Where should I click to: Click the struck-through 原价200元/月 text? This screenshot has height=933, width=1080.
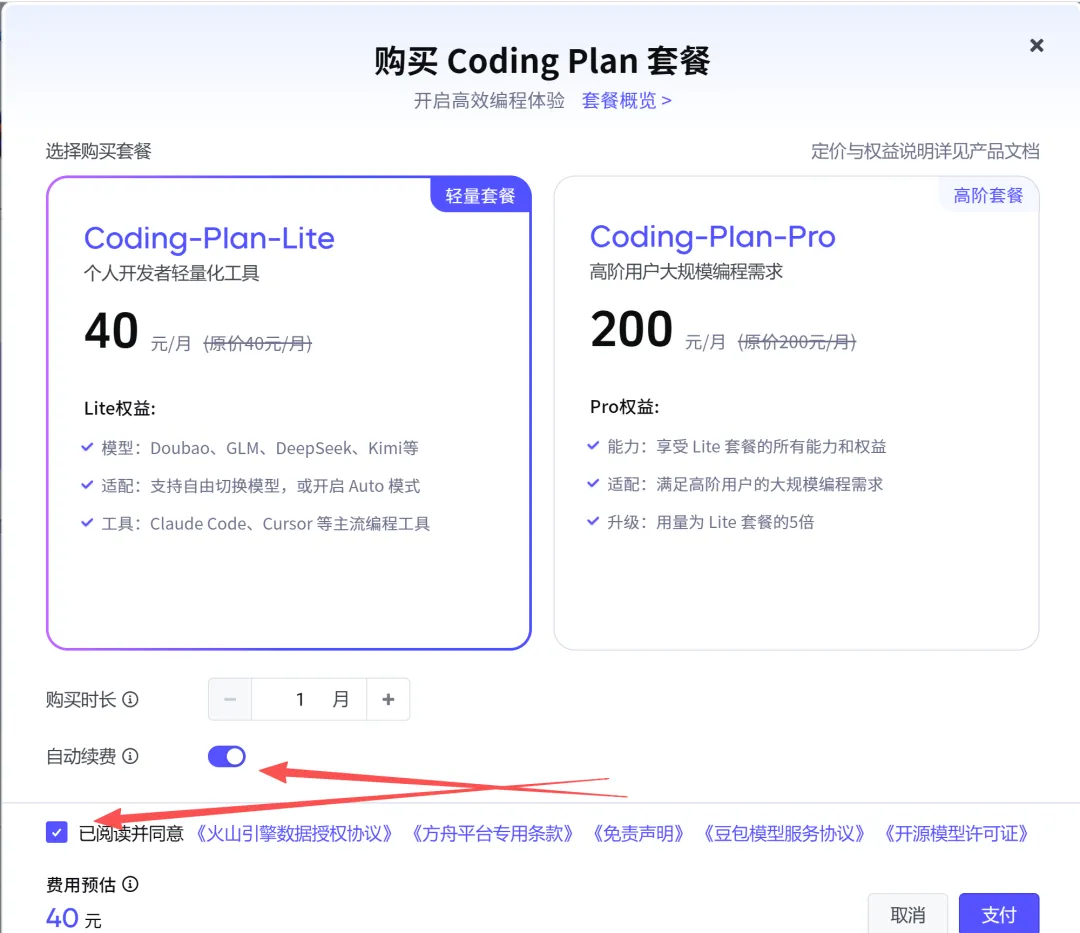pyautogui.click(x=797, y=342)
